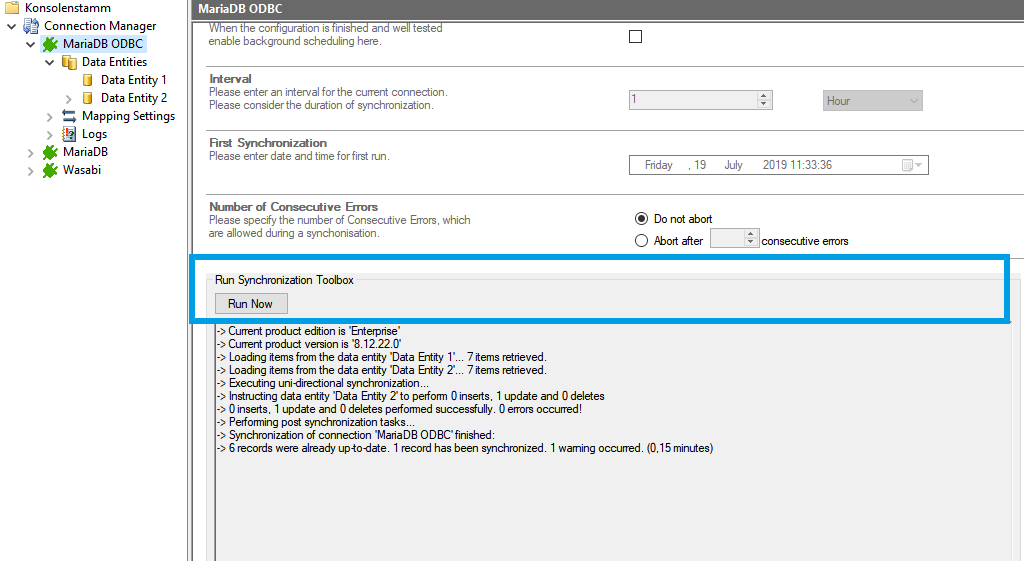Expand the MariaDB connection tree node

tap(31, 152)
